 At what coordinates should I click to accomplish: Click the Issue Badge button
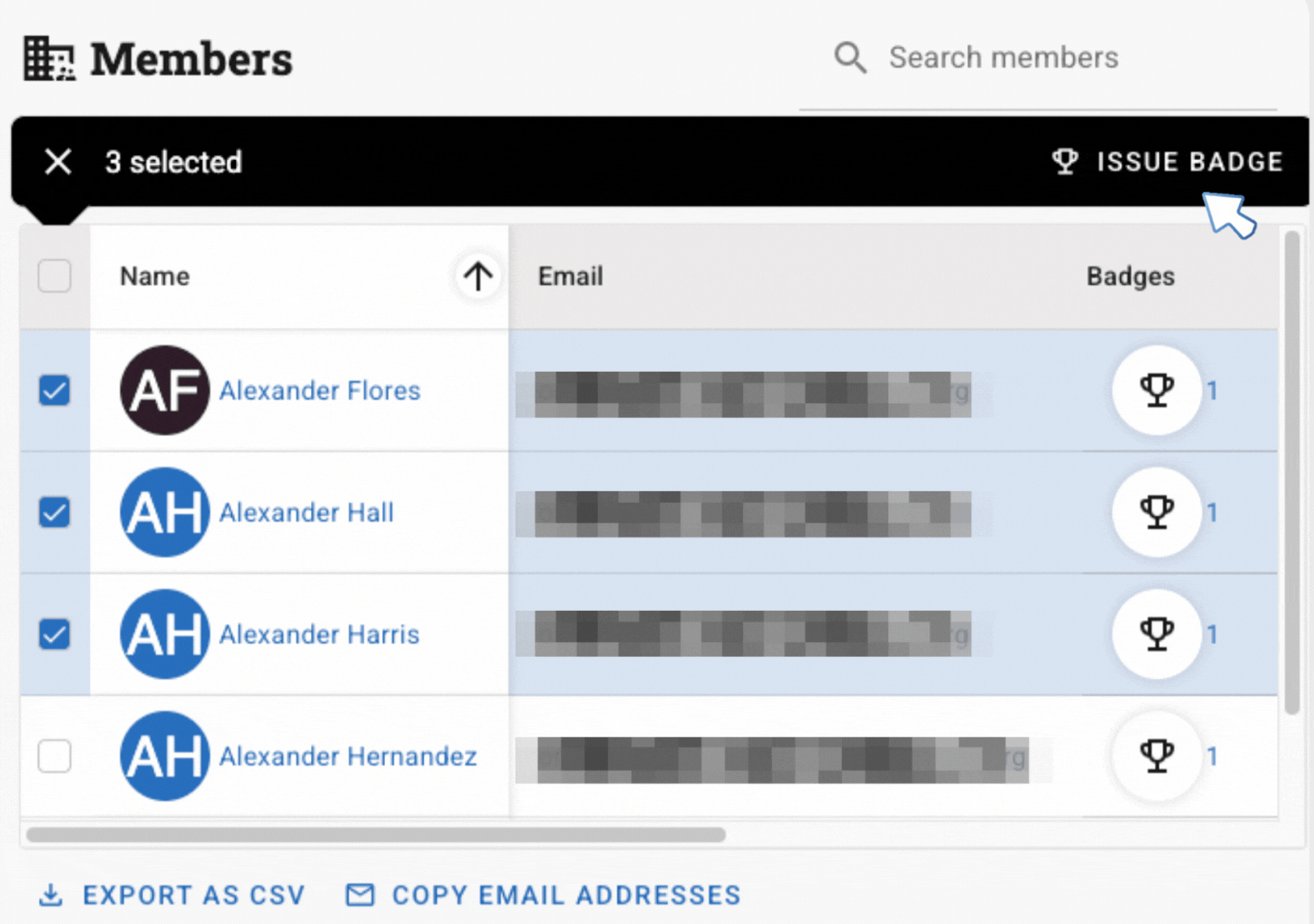1168,162
